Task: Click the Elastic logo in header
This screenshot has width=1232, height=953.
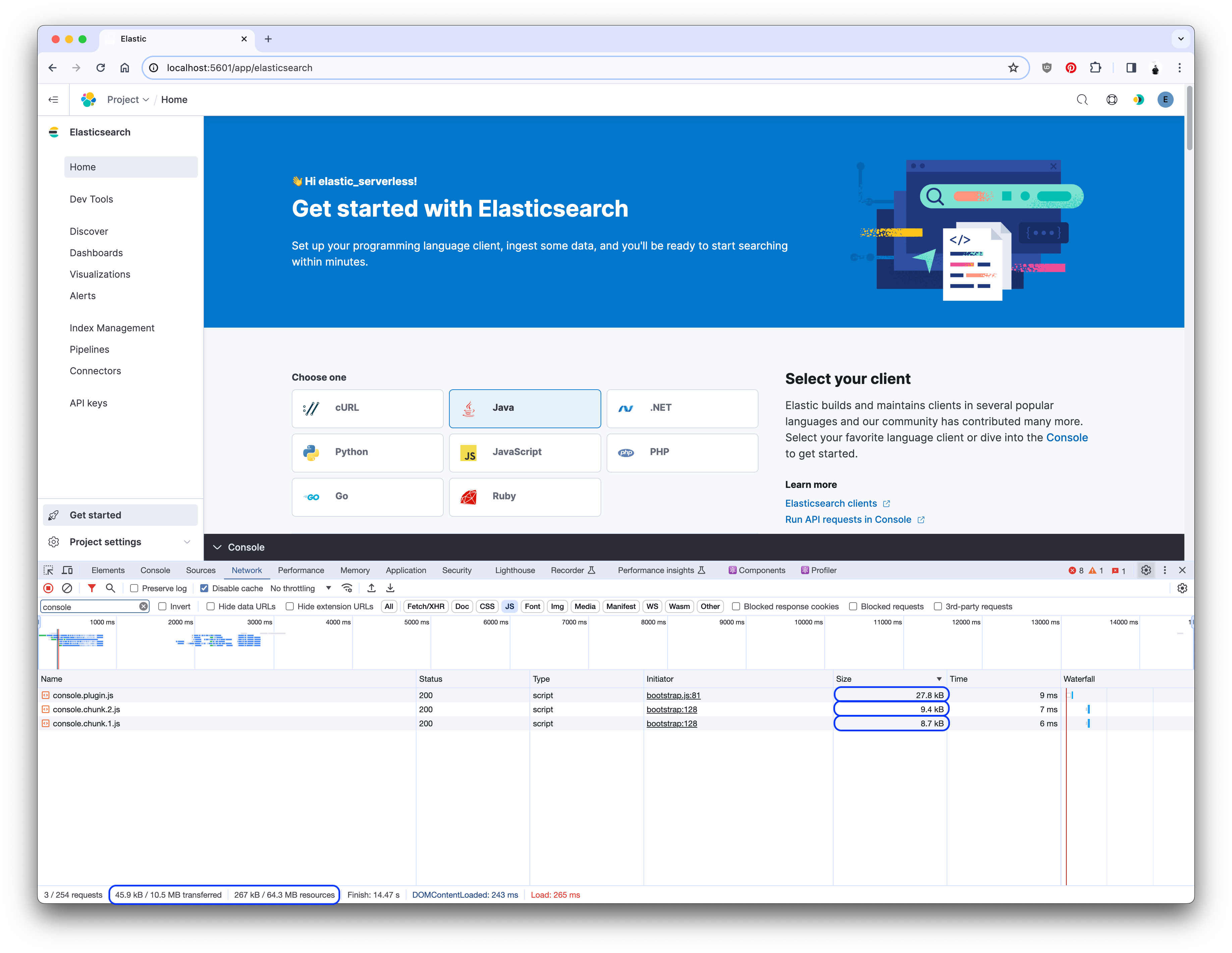Action: 89,100
